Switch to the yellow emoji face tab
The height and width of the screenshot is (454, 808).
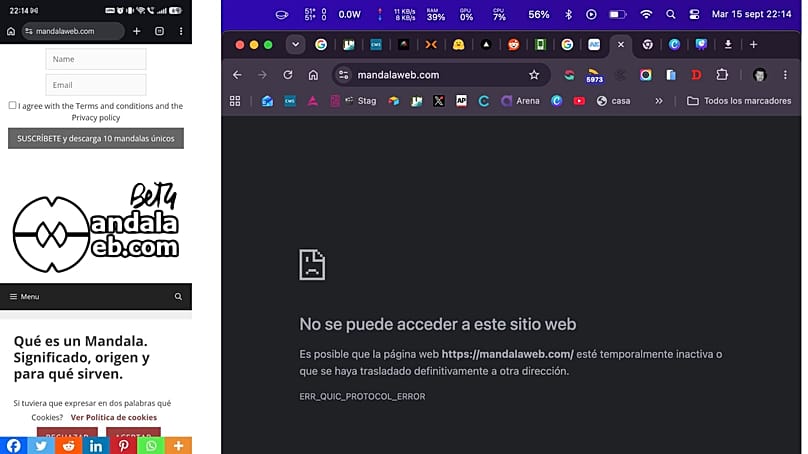click(x=458, y=45)
